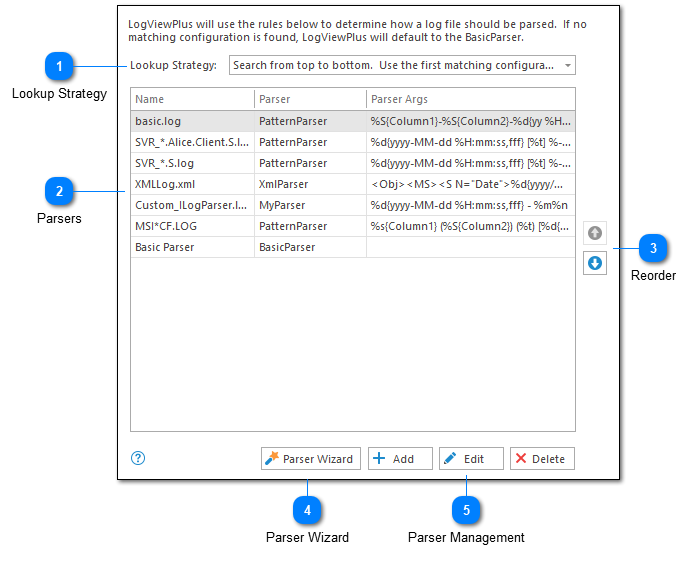Screen dimensions: 692x561
Task: Launch the Parser Wizard button
Action: click(x=311, y=459)
